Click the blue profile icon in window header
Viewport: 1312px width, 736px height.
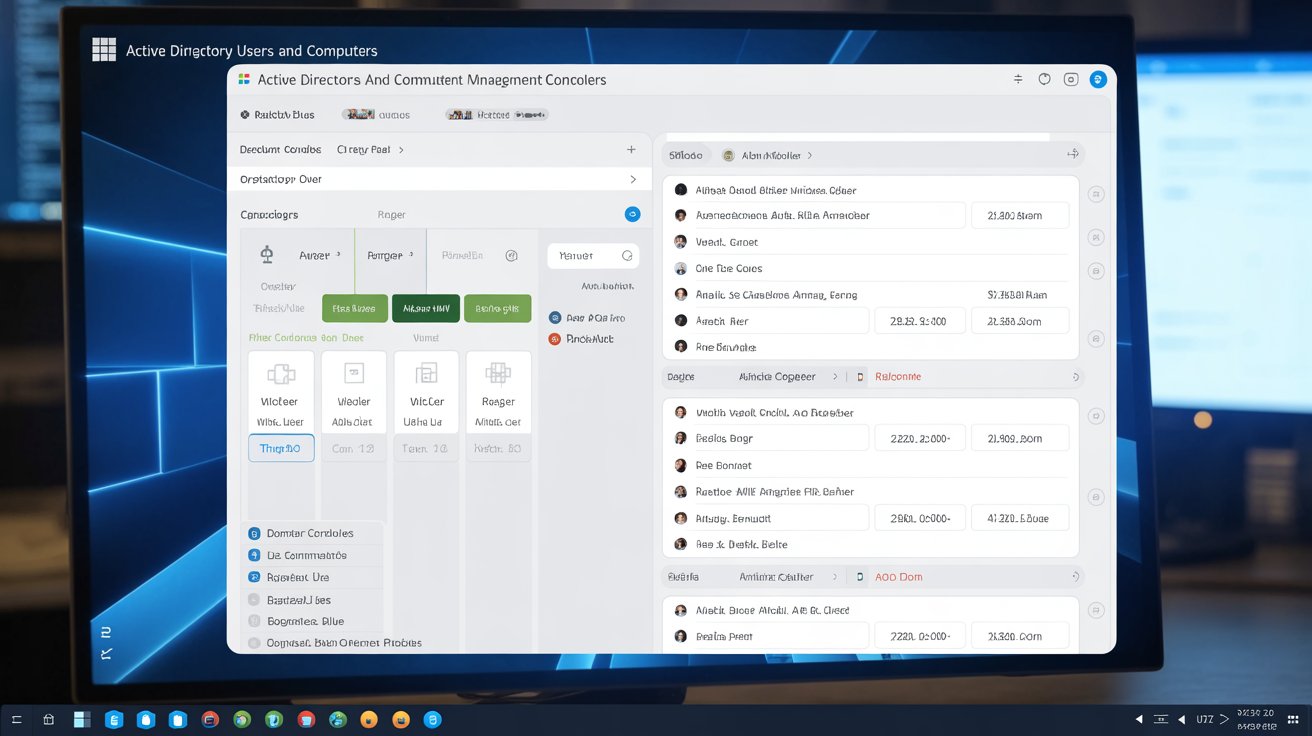coord(1098,80)
